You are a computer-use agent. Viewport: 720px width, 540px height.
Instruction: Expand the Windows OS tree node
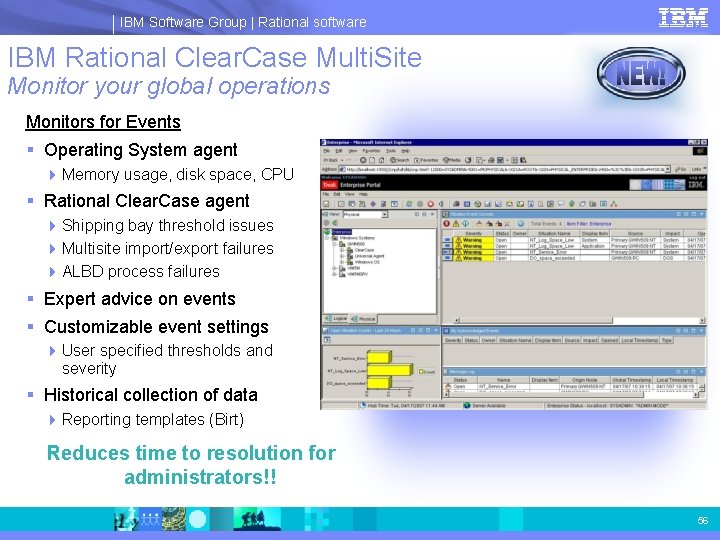point(342,262)
